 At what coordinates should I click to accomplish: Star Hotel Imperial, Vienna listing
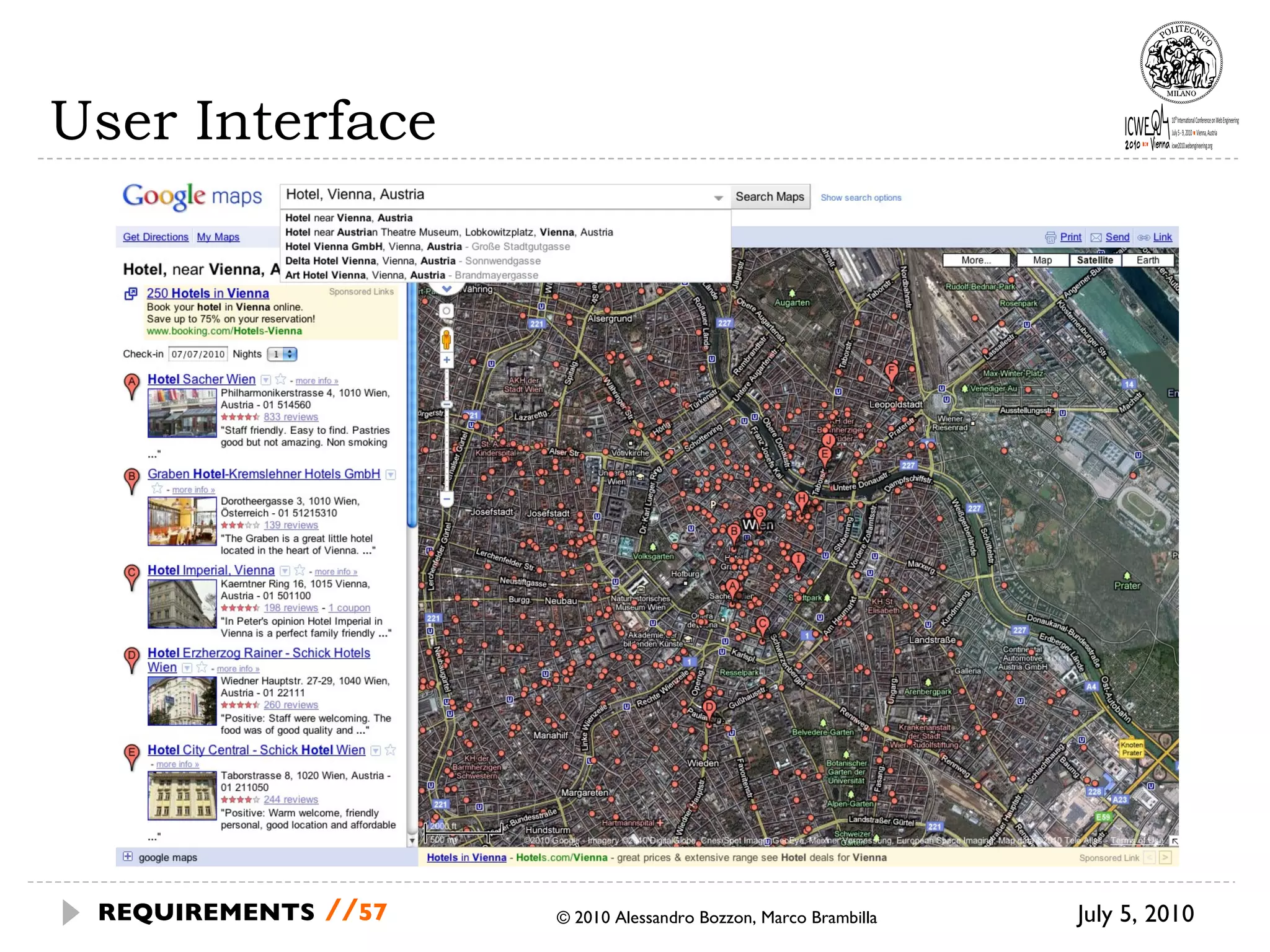tap(300, 570)
